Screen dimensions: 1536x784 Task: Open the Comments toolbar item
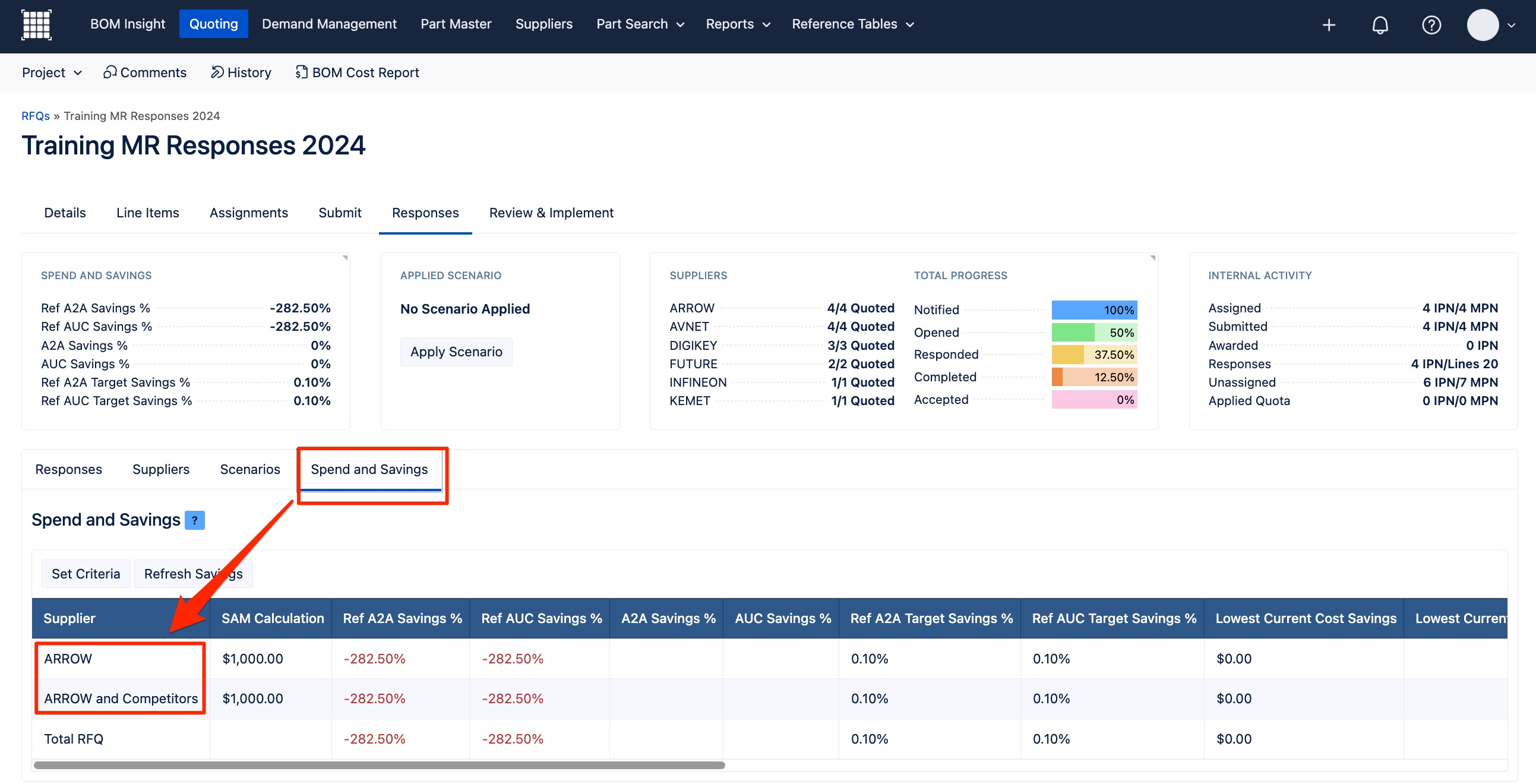tap(145, 72)
